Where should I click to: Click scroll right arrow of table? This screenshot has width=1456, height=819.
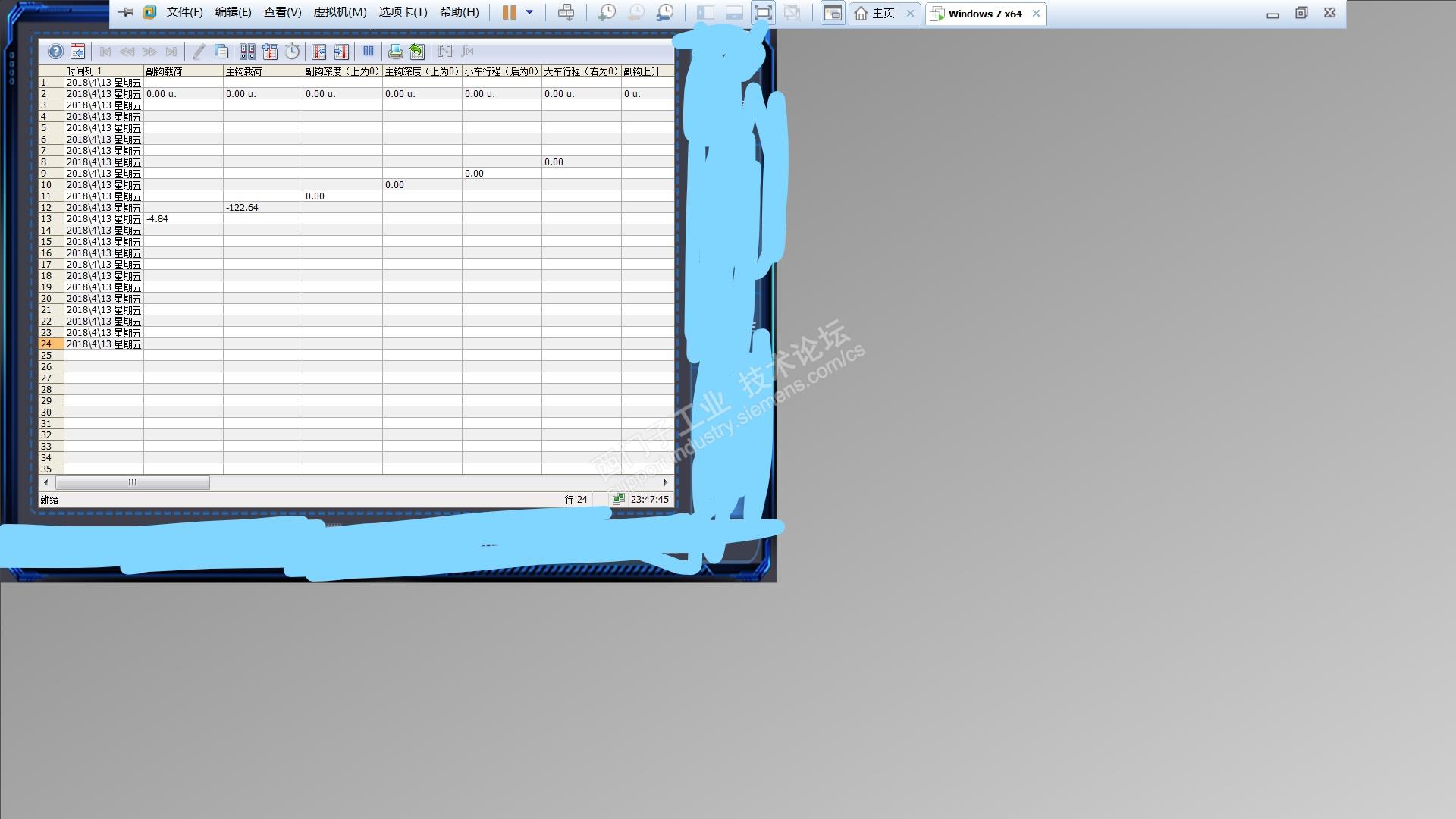[666, 482]
